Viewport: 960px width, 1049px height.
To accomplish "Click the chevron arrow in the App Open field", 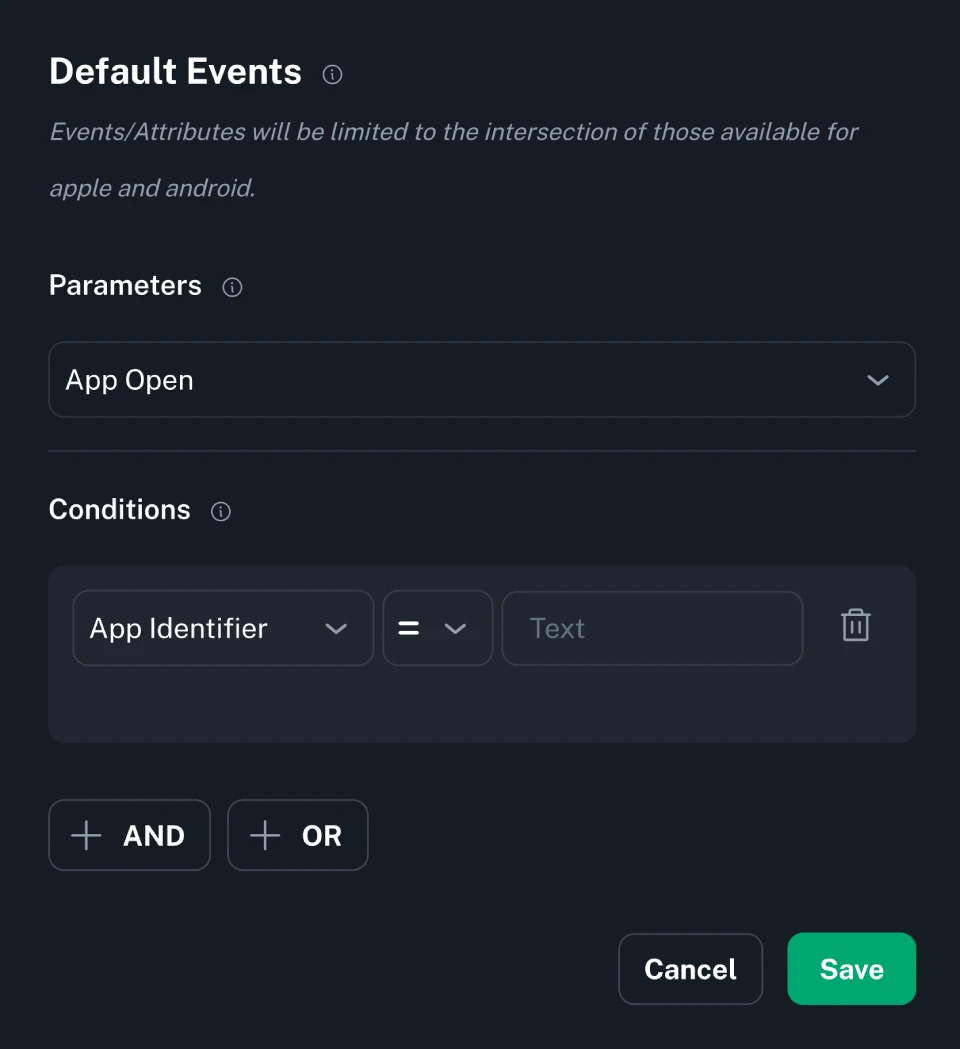I will (877, 380).
